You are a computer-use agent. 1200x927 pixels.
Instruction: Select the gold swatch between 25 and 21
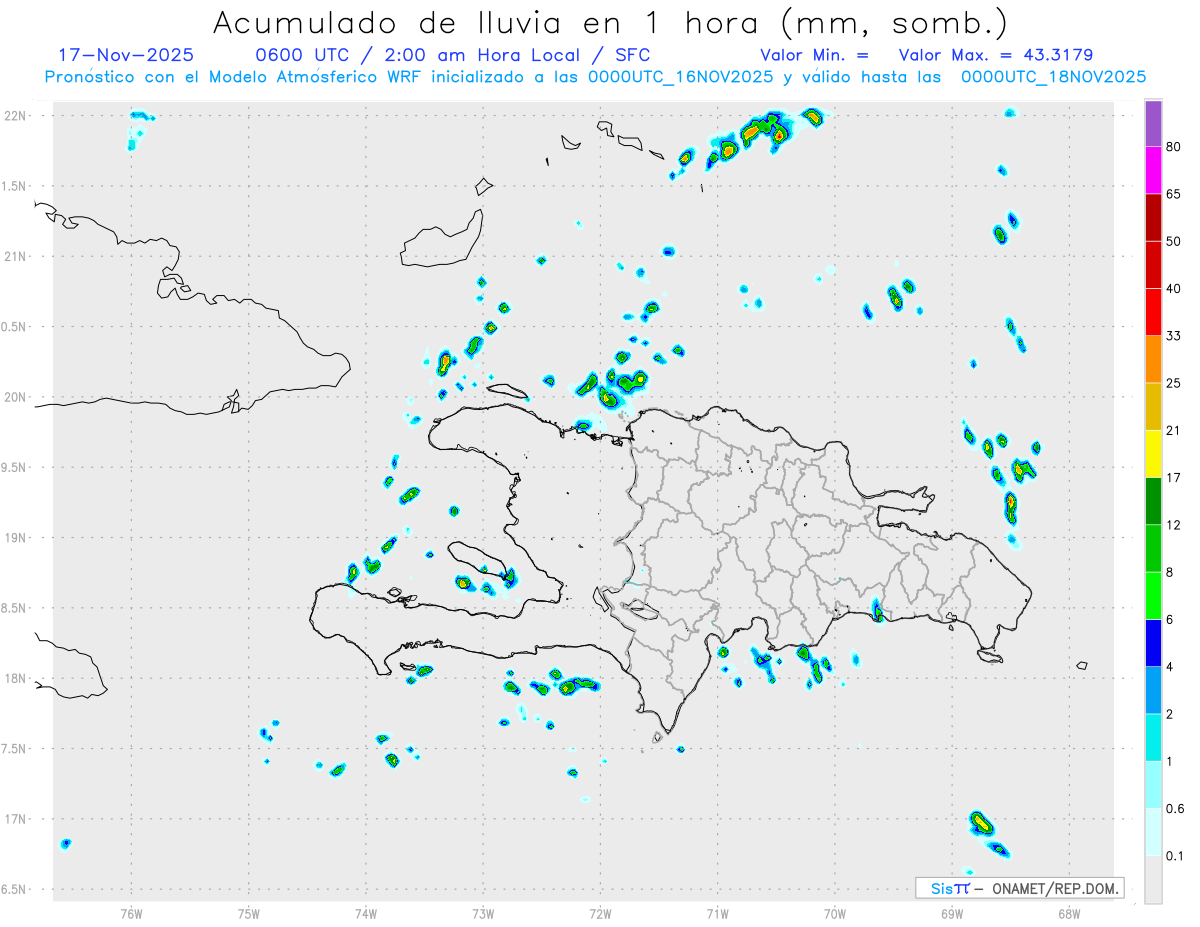point(1153,407)
